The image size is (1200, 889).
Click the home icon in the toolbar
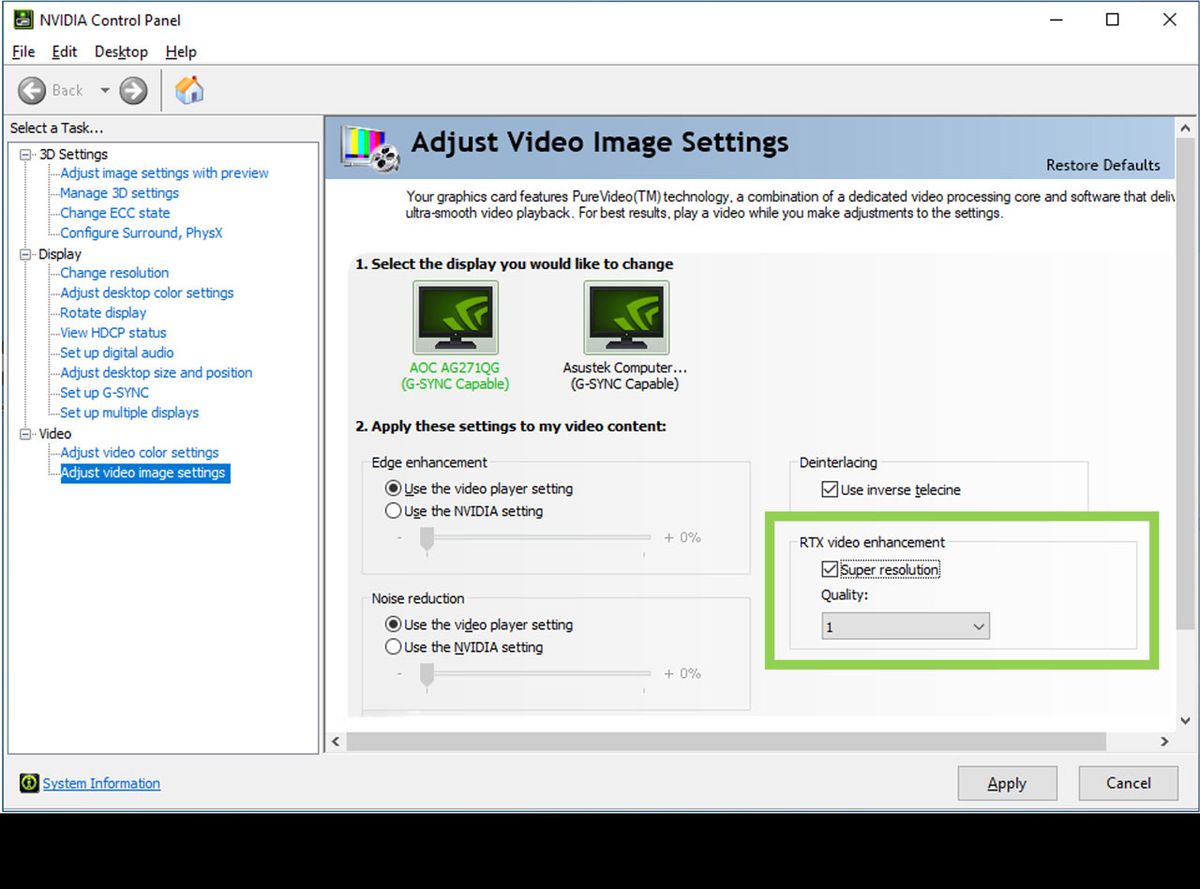188,89
